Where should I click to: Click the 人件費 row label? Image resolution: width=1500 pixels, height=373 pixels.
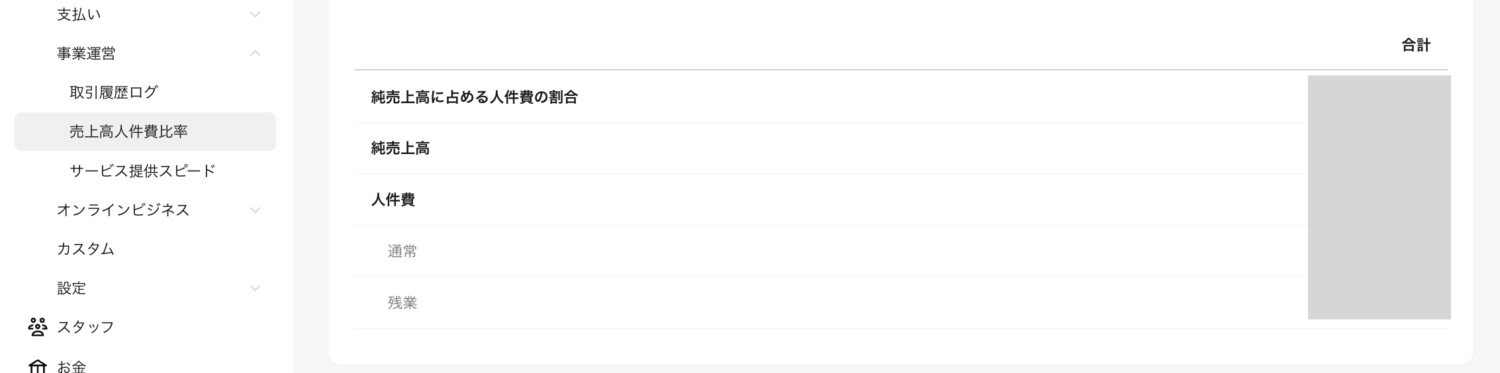[x=393, y=200]
